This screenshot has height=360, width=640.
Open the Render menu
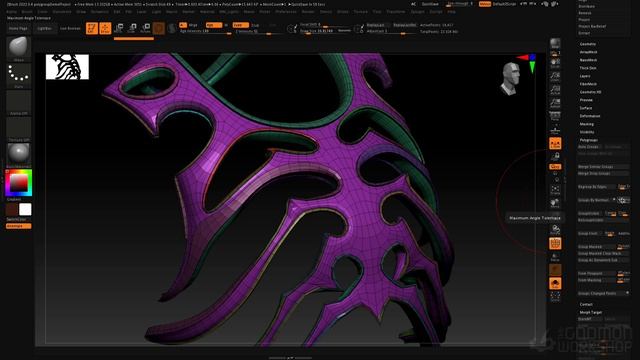click(308, 12)
